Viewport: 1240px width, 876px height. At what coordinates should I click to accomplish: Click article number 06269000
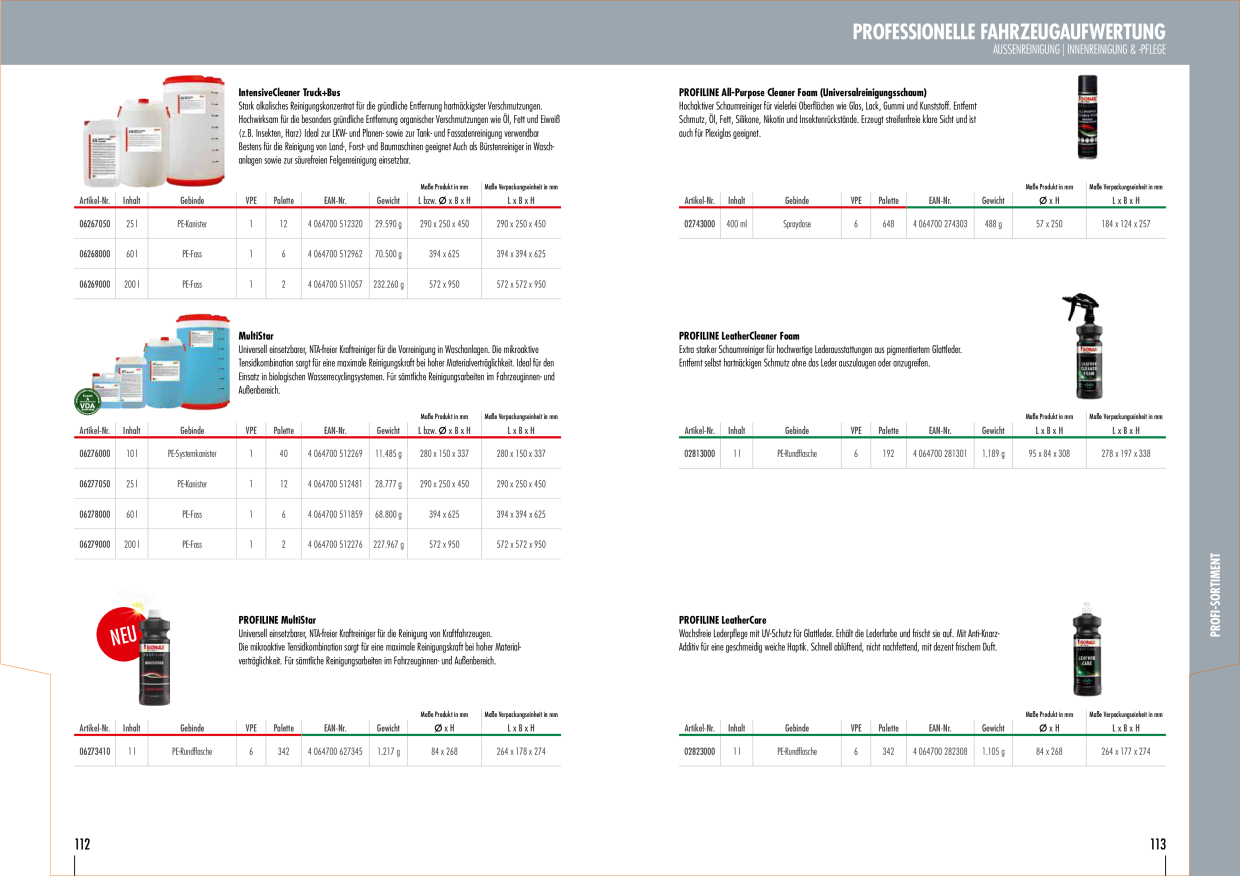pyautogui.click(x=94, y=284)
